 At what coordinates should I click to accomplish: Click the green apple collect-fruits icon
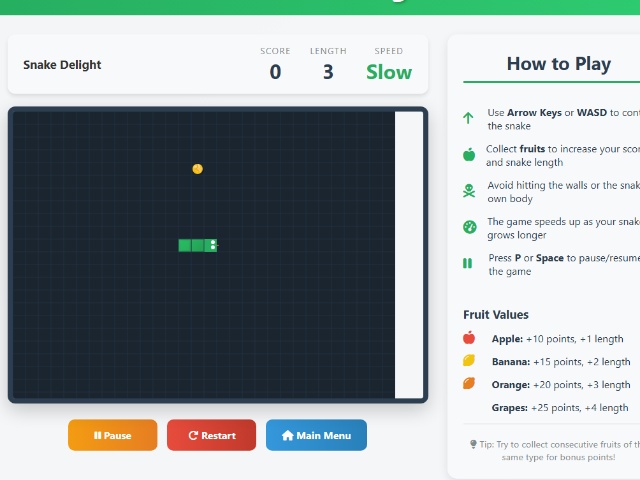click(469, 155)
